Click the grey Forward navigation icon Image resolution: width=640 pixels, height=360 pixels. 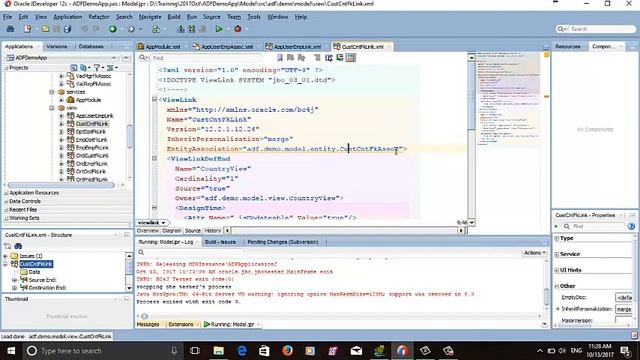point(131,29)
